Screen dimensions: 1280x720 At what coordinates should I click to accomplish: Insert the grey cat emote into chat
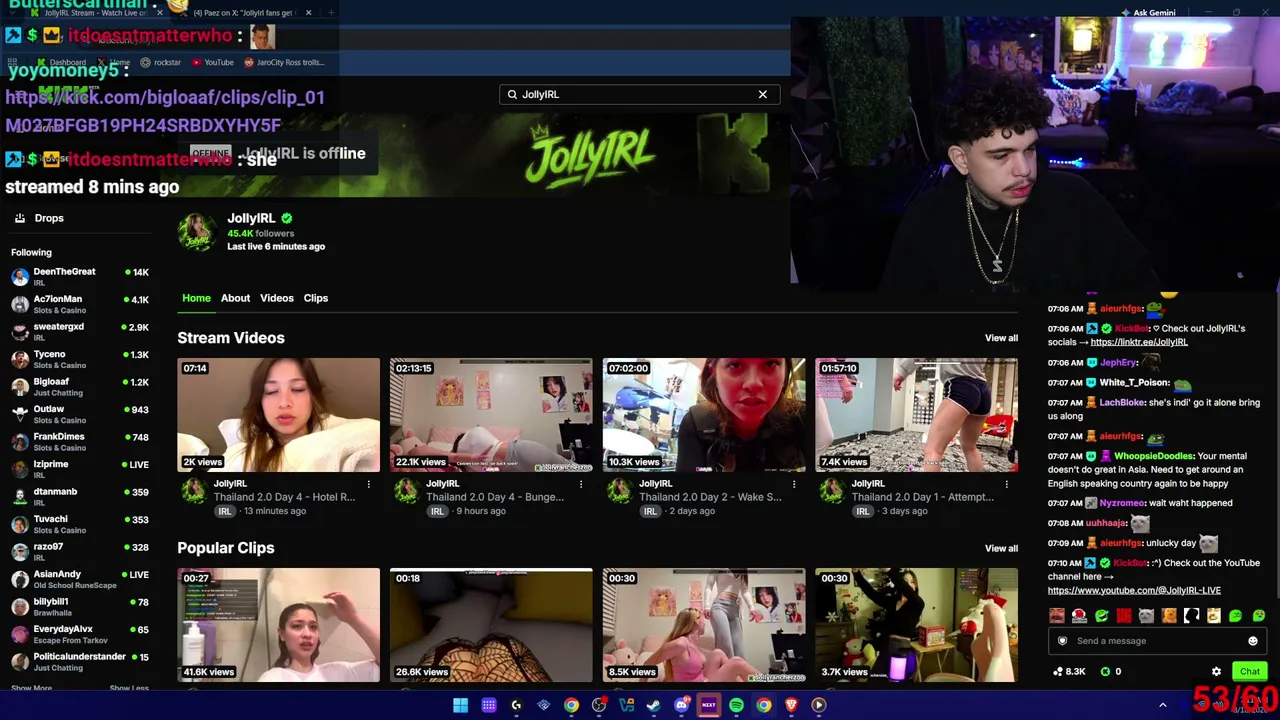tap(1146, 616)
